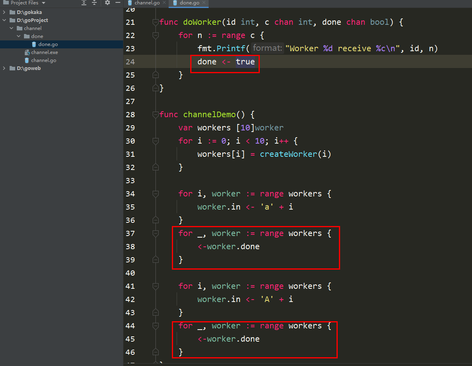Image resolution: width=472 pixels, height=366 pixels.
Task: Click the doWorker function name
Action: pyautogui.click(x=202, y=22)
